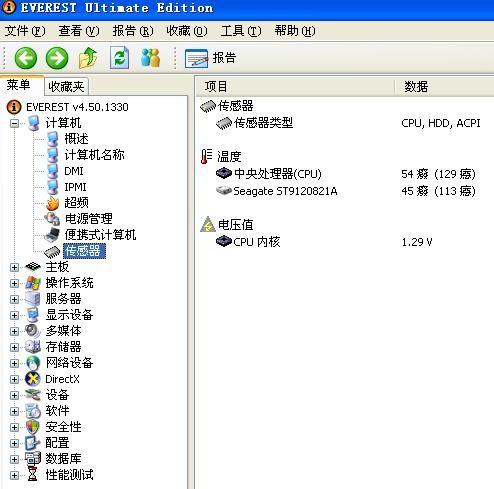This screenshot has width=494, height=489.
Task: Expand the 性能测试 benchmark node
Action: [14, 475]
